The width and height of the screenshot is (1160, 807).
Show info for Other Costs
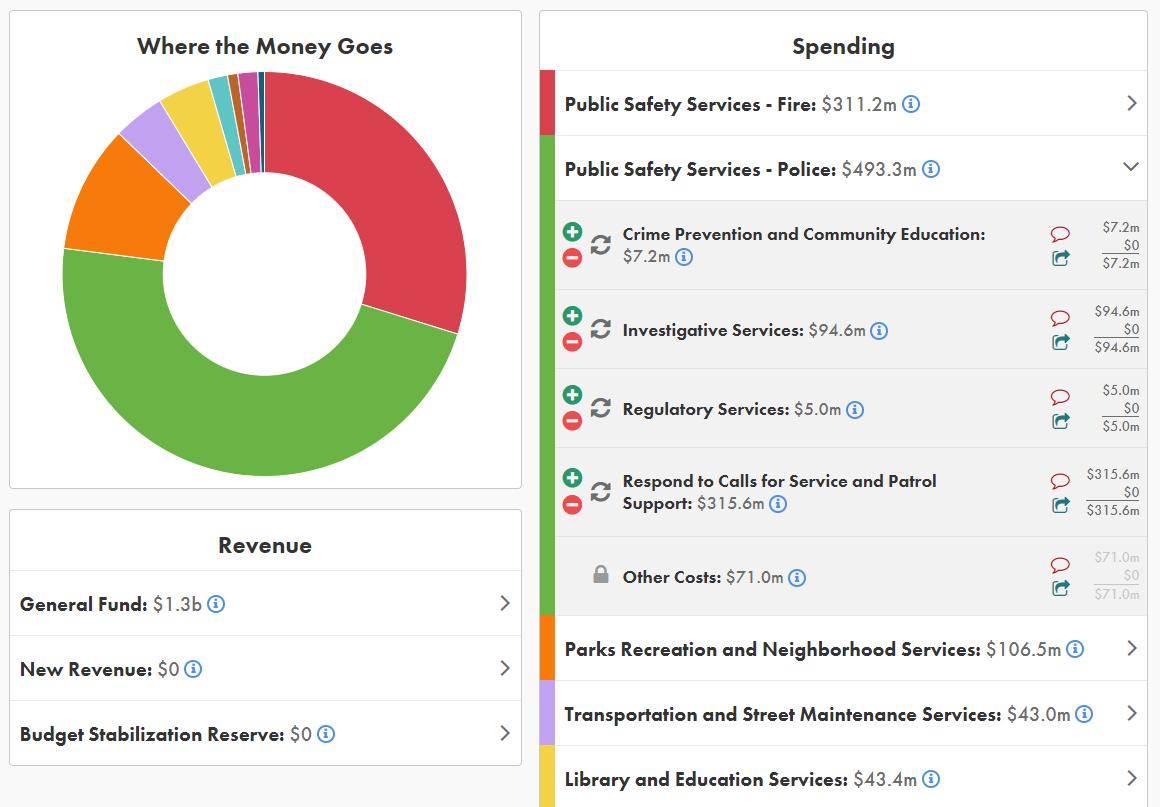[x=797, y=578]
